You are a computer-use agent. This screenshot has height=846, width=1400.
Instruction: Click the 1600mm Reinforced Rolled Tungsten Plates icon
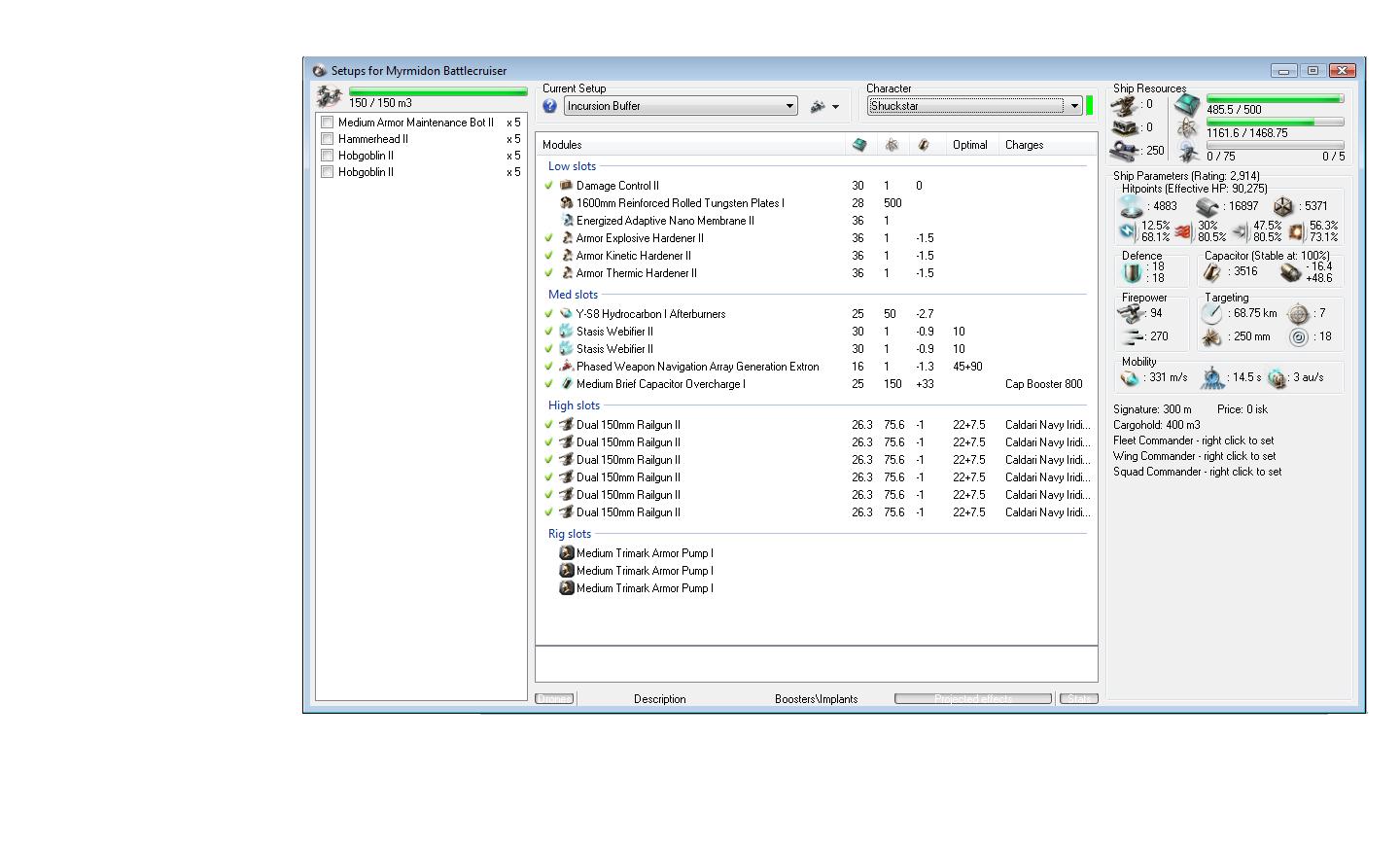click(x=566, y=202)
